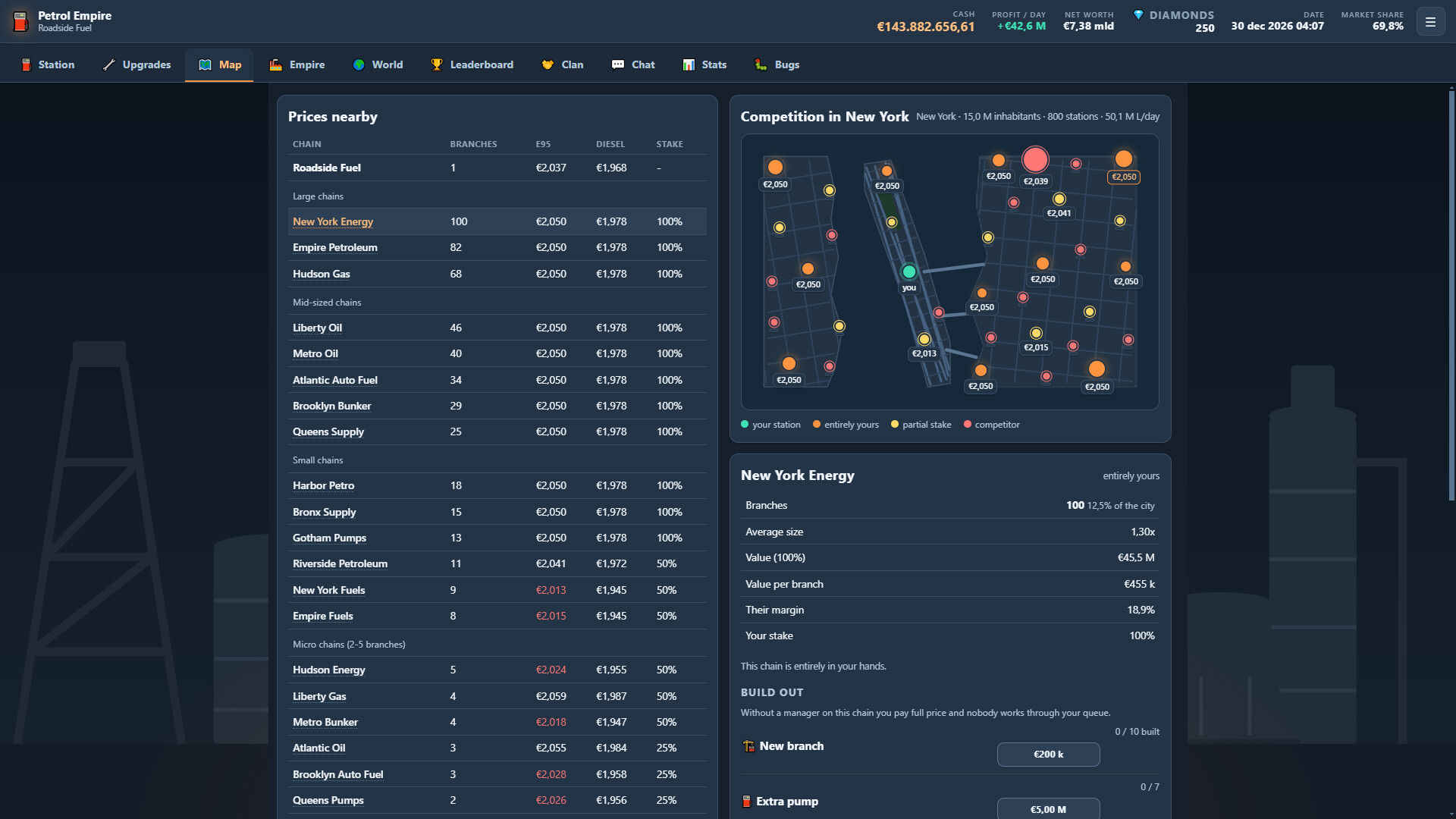Click the Bugs tab icon
The height and width of the screenshot is (819, 1456).
pos(761,64)
